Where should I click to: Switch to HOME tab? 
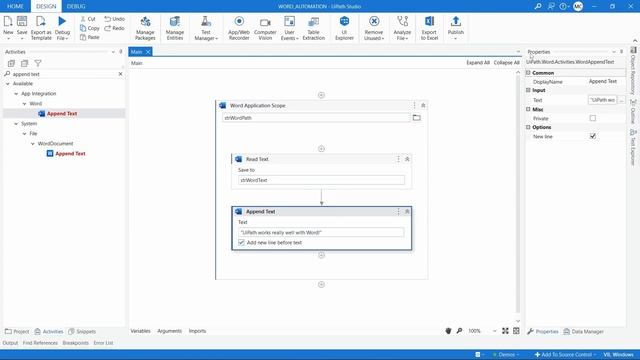point(15,6)
